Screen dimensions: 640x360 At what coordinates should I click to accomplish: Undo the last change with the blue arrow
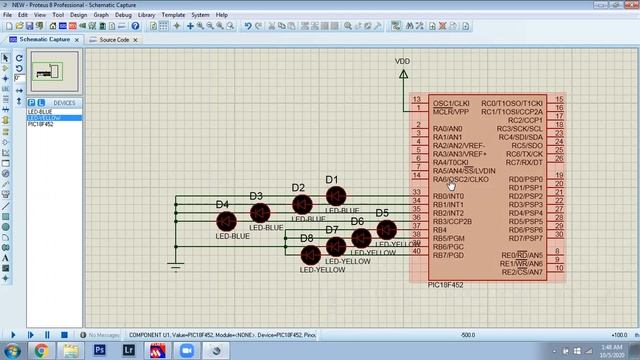[248, 26]
